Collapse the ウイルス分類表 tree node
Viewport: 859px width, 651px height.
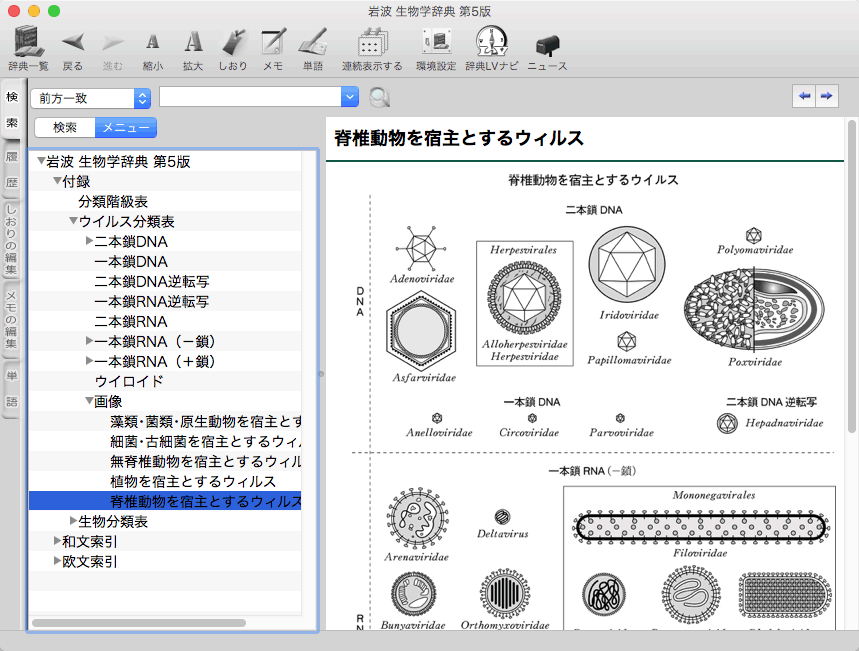[x=74, y=221]
